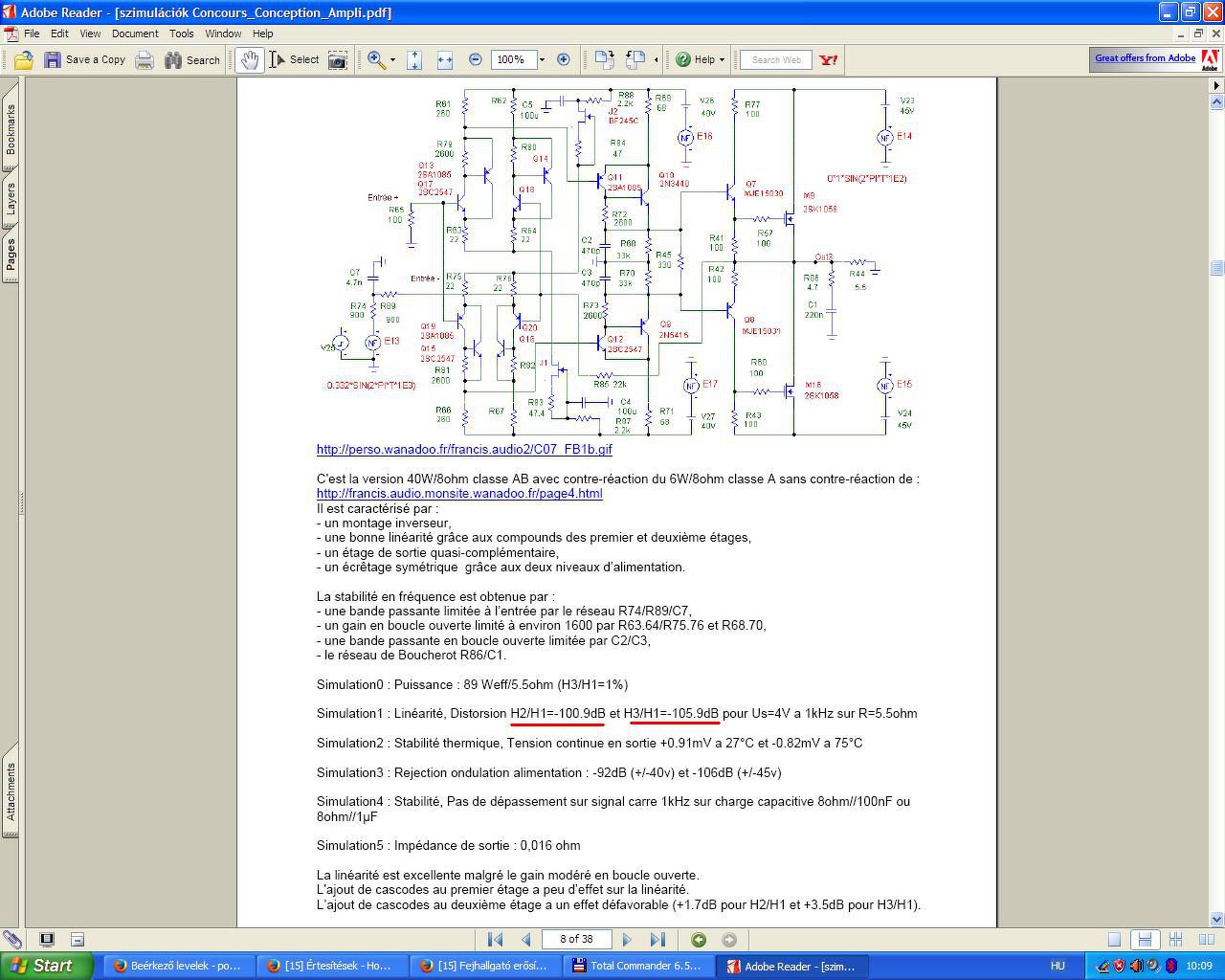Open the Pages side tab
This screenshot has width=1225, height=980.
(11, 255)
